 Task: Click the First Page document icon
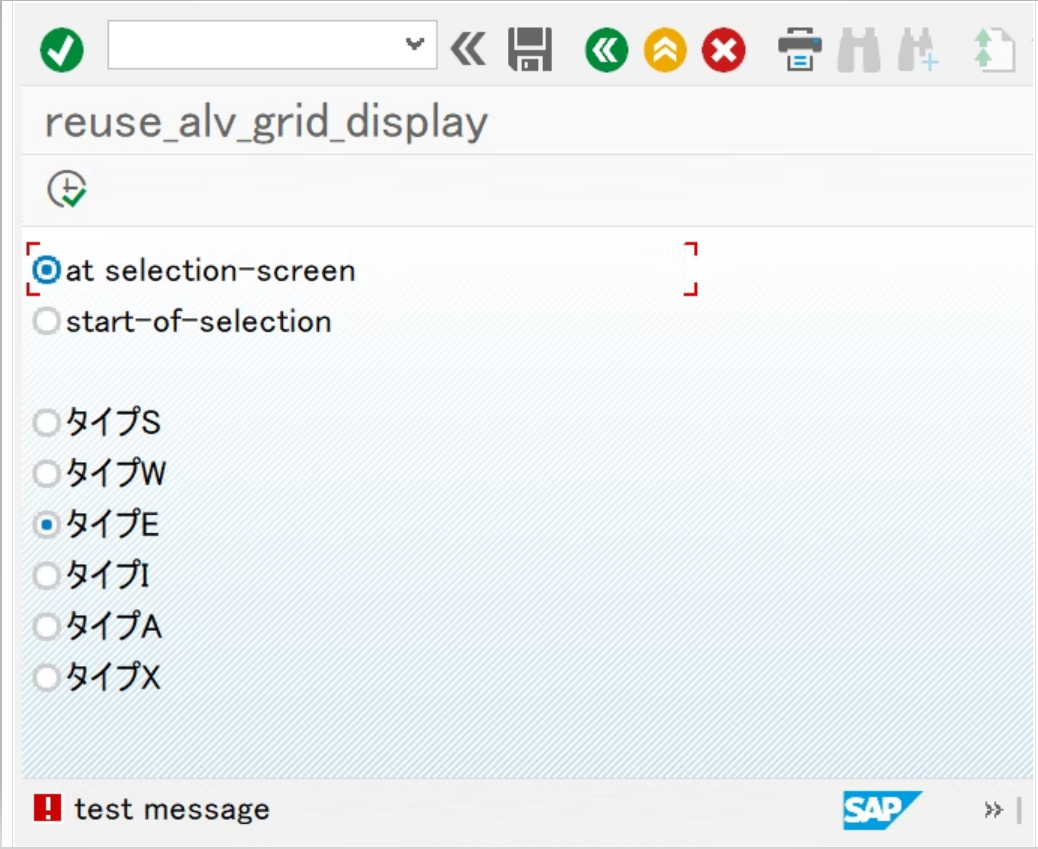point(994,50)
